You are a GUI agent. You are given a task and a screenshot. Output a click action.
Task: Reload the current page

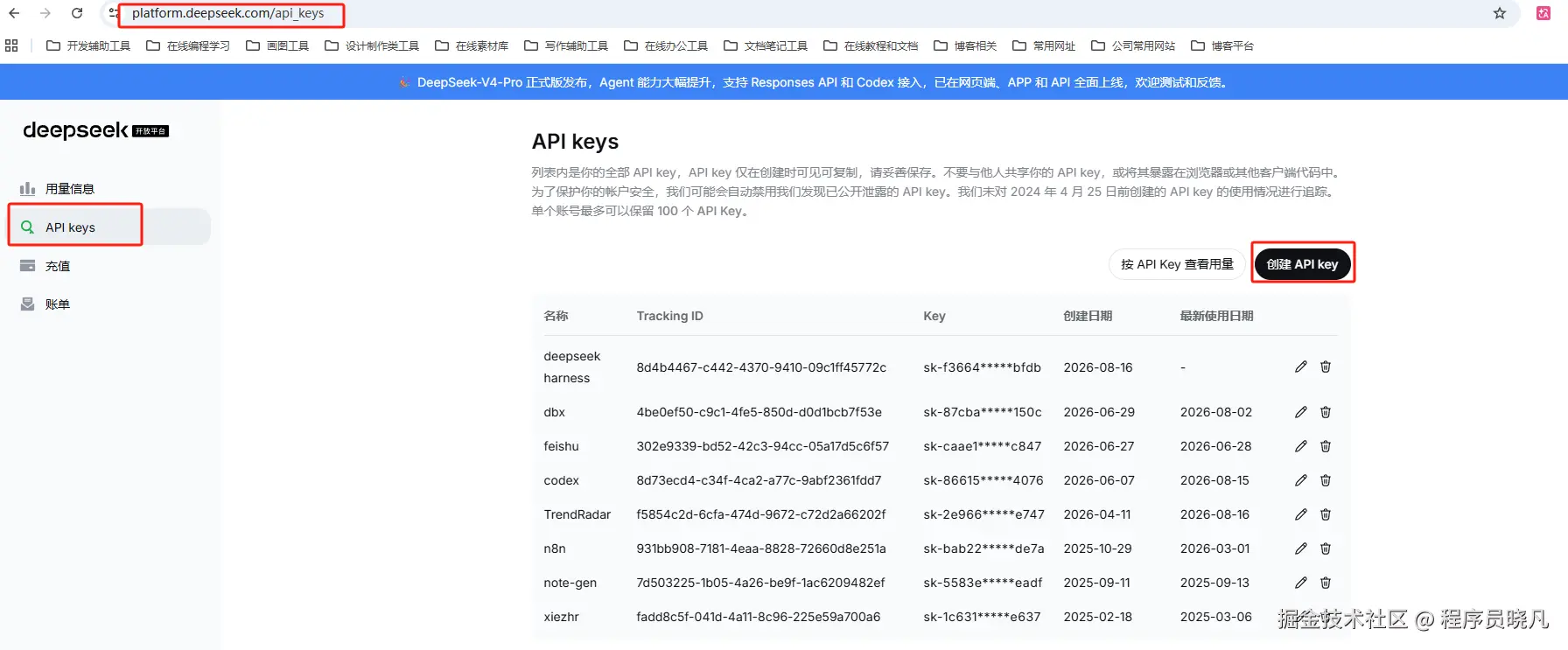(77, 13)
